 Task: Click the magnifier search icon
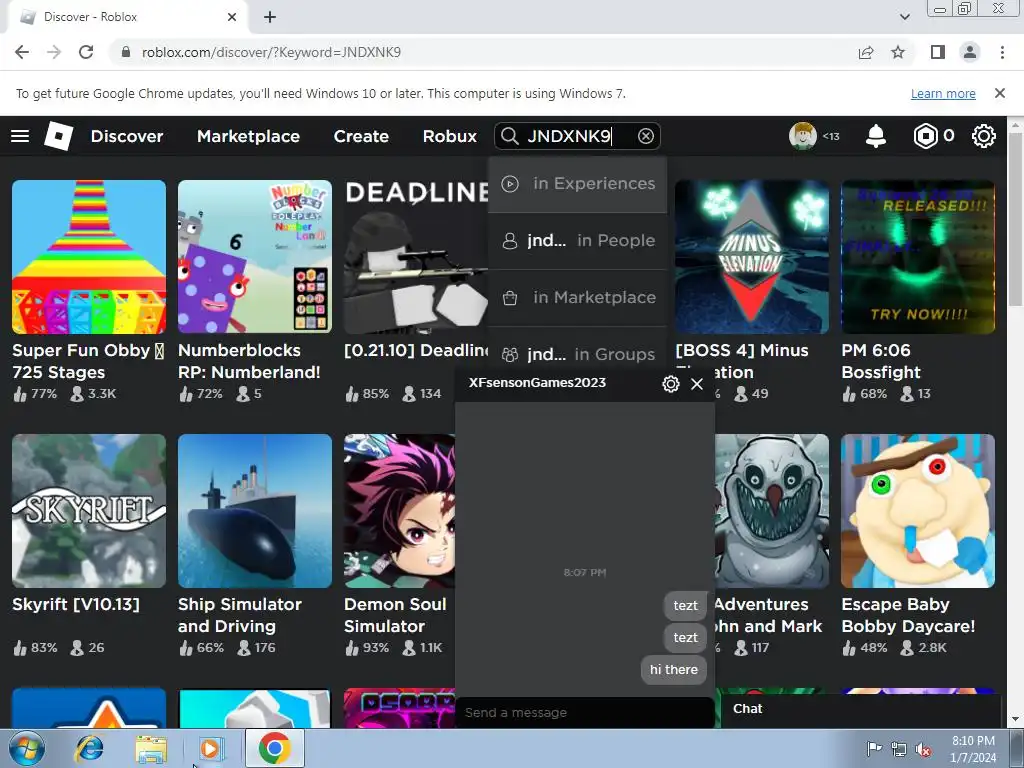(509, 136)
